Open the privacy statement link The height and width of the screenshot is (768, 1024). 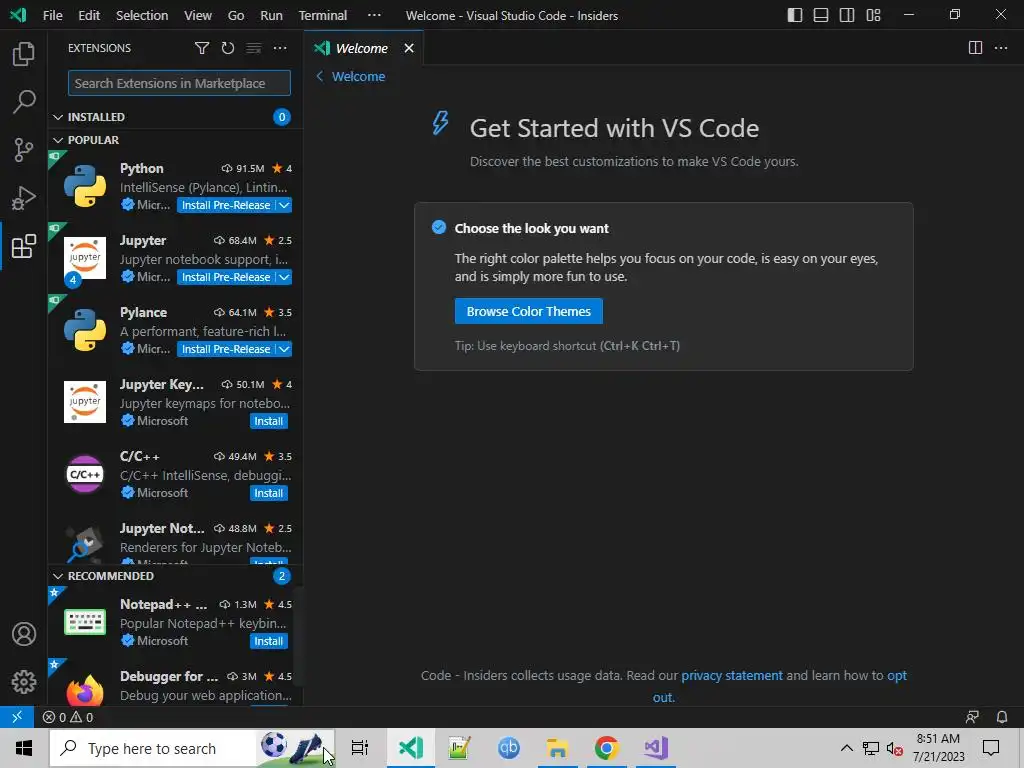pyautogui.click(x=731, y=675)
